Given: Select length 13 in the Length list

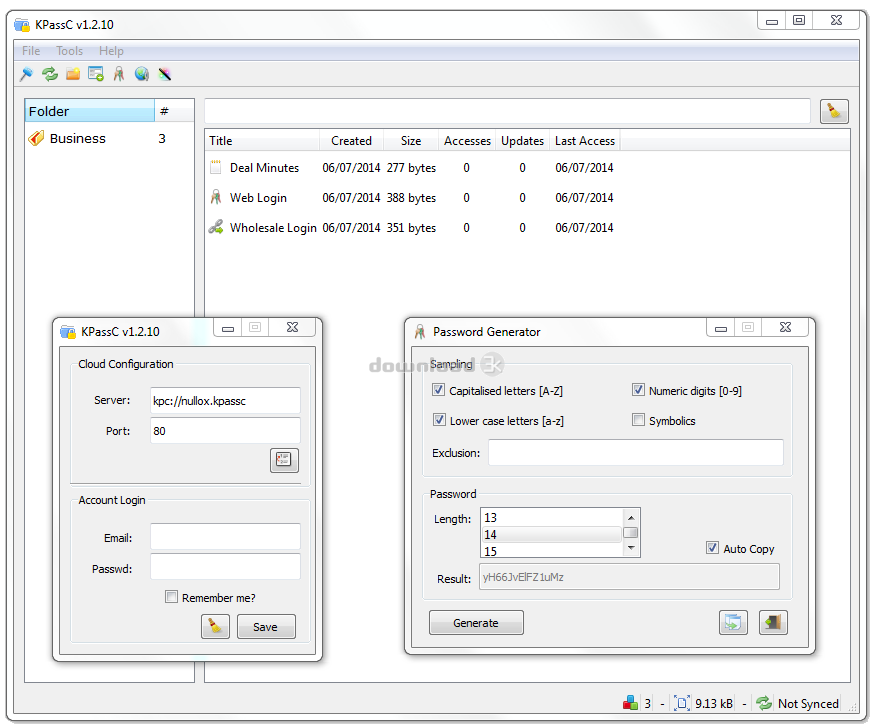Looking at the screenshot, I should (x=552, y=517).
